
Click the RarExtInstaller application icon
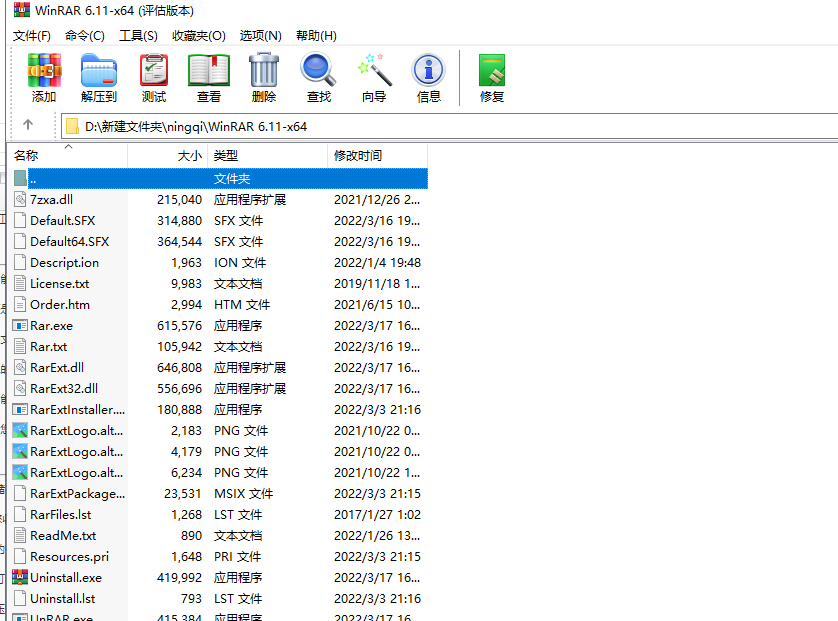click(20, 409)
